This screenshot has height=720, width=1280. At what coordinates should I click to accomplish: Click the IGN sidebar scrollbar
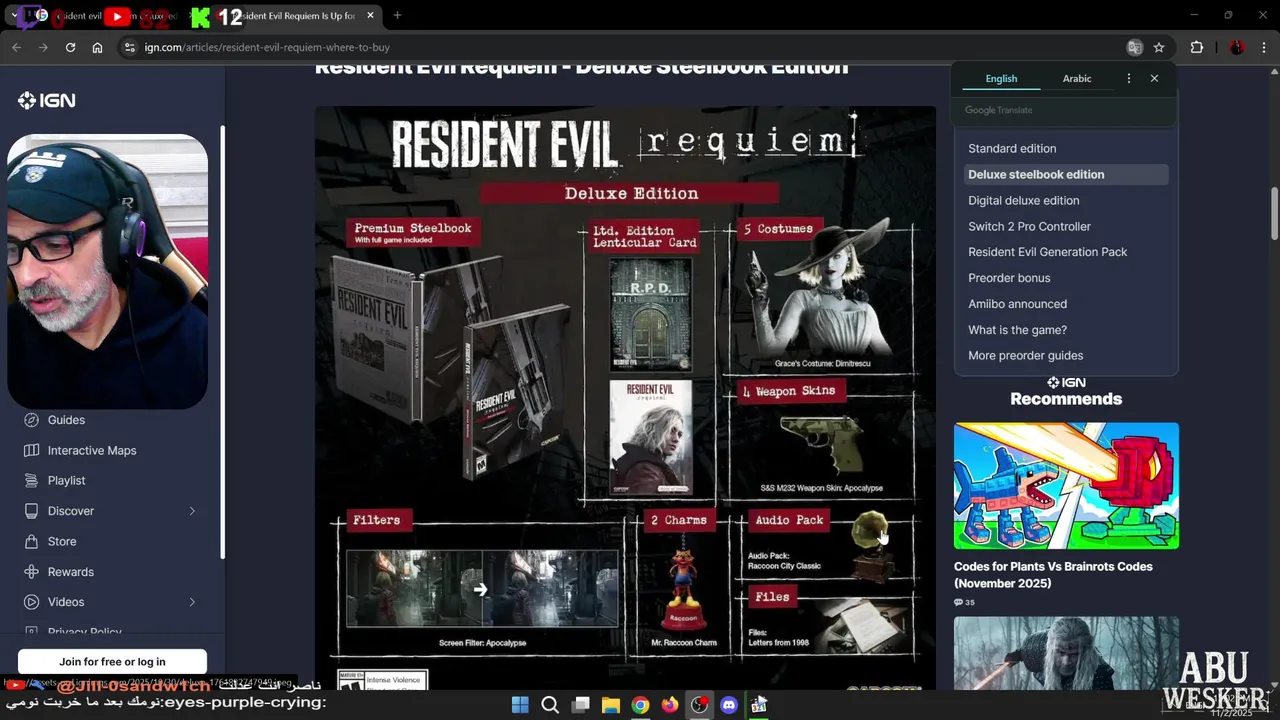223,342
